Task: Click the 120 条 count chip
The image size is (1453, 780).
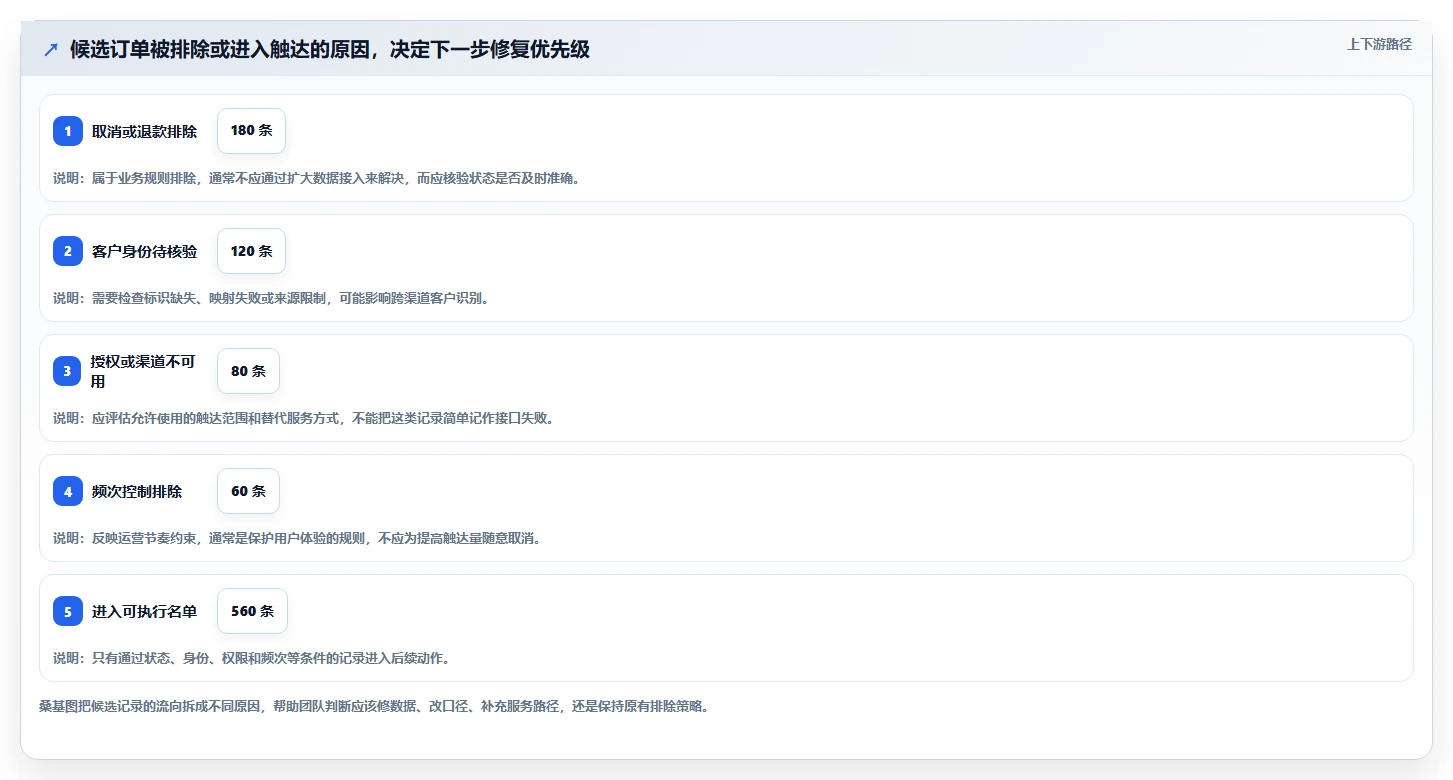Action: [x=251, y=251]
